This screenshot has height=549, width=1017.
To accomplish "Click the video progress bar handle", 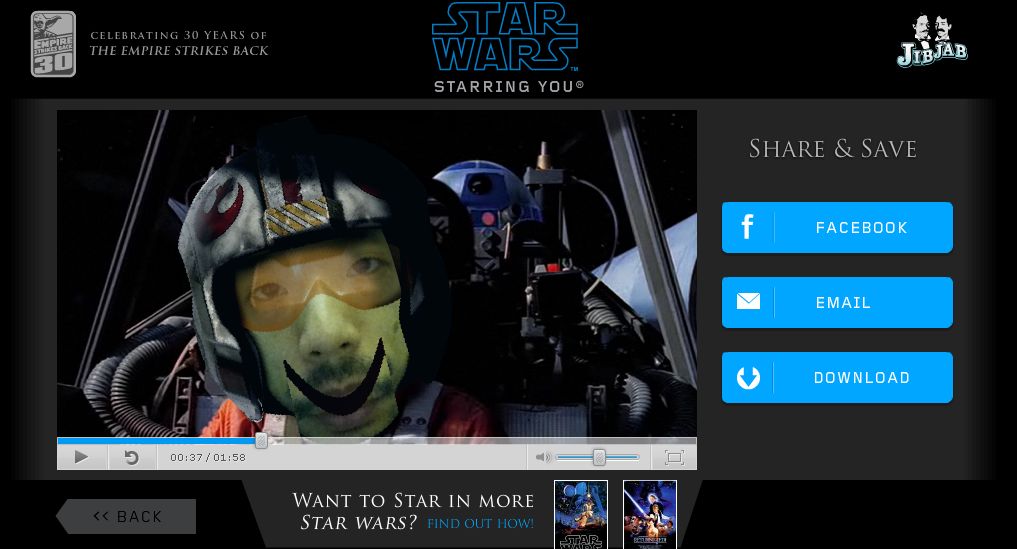I will [261, 441].
